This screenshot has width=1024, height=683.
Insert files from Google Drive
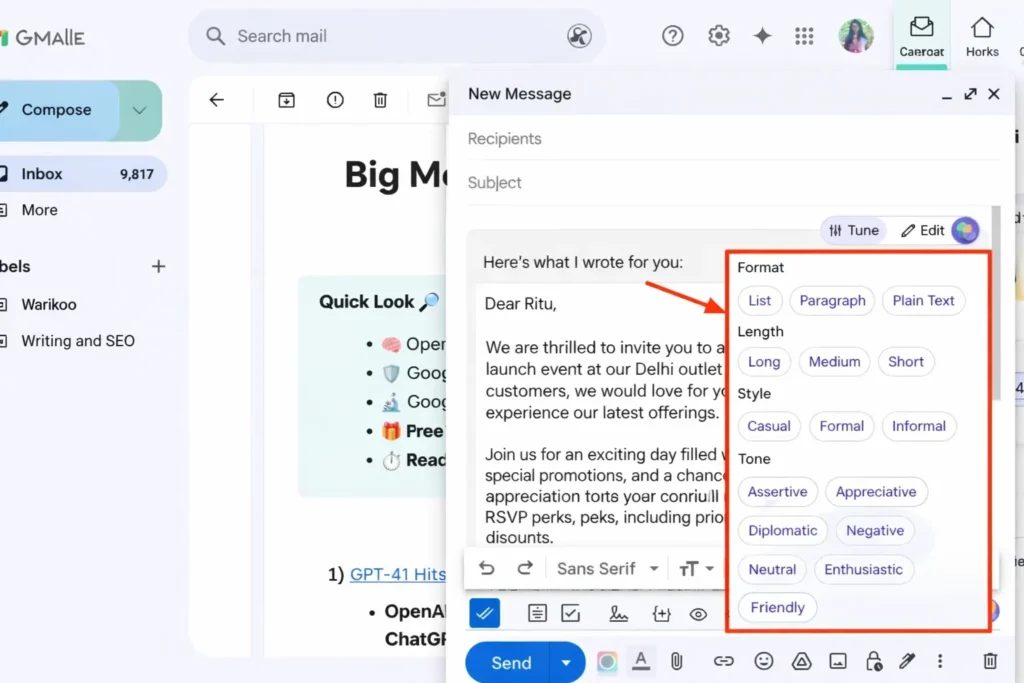click(x=801, y=661)
